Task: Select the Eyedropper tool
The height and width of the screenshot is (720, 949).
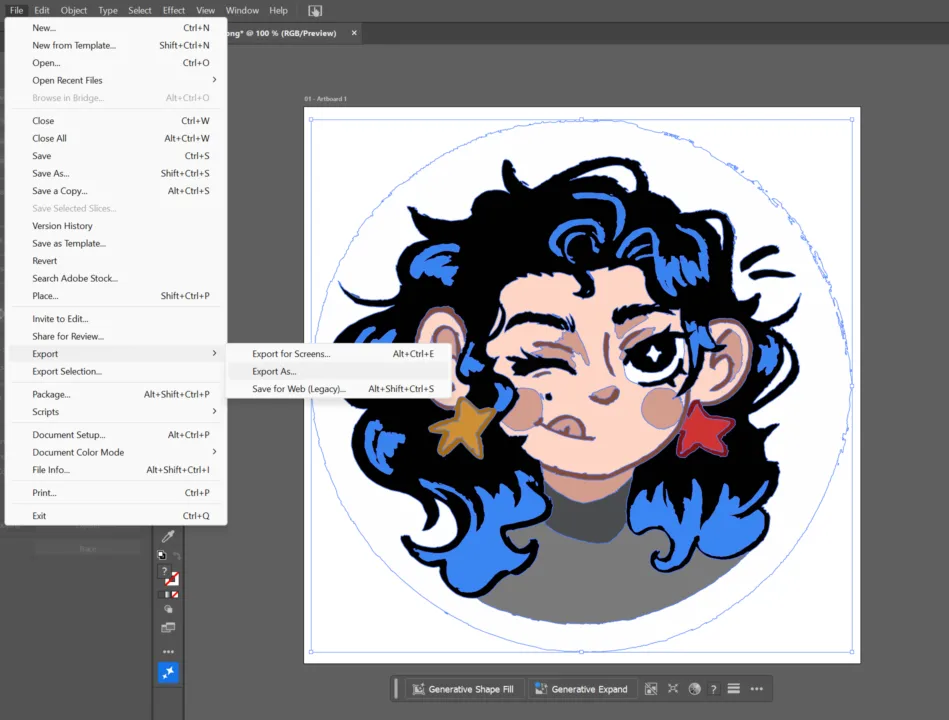Action: click(x=168, y=536)
